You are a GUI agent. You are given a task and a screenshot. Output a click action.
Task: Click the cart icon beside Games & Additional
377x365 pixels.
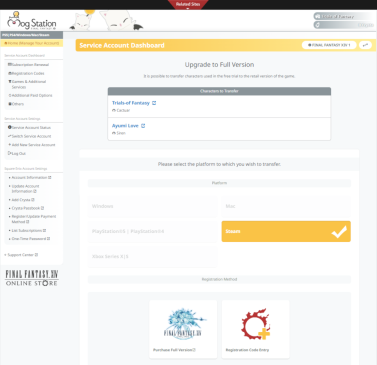pos(10,82)
